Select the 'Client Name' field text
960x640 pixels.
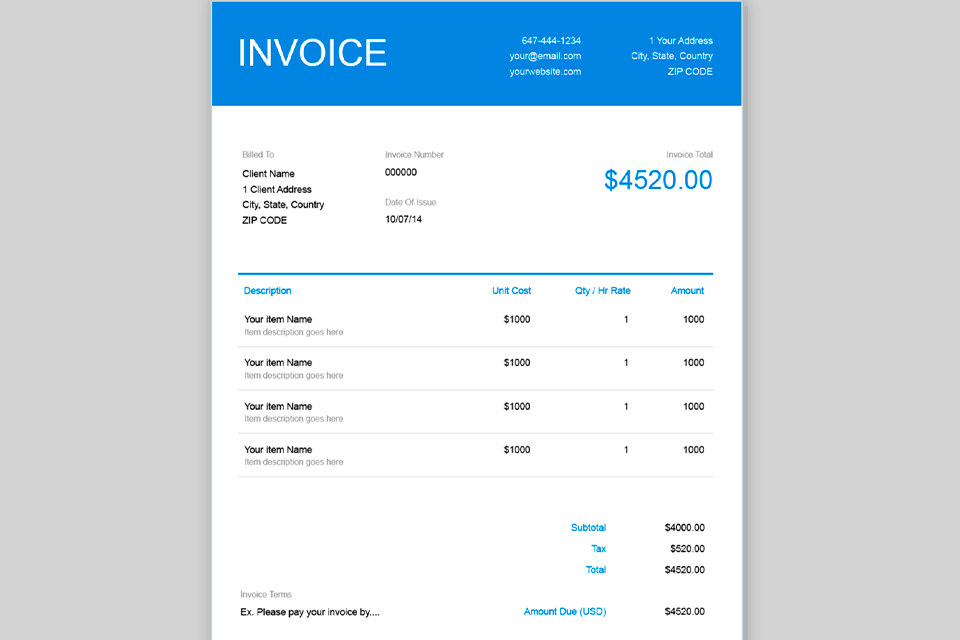(268, 174)
